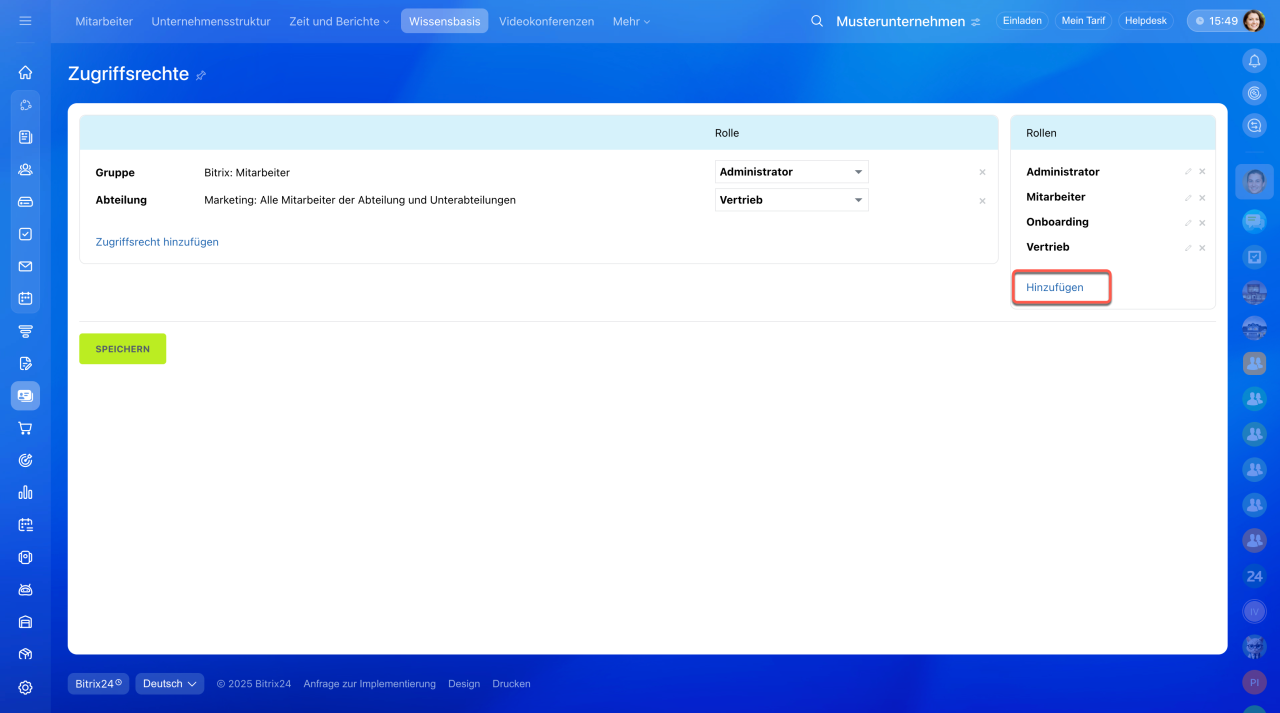Delete the Mitarbeiter role with its X
This screenshot has height=713, width=1280.
pyautogui.click(x=1202, y=198)
